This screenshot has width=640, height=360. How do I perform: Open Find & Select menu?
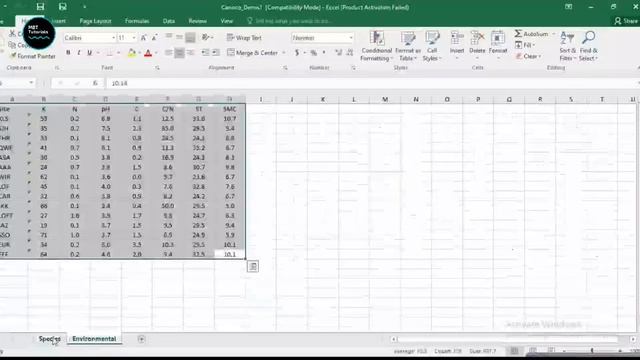(x=588, y=46)
